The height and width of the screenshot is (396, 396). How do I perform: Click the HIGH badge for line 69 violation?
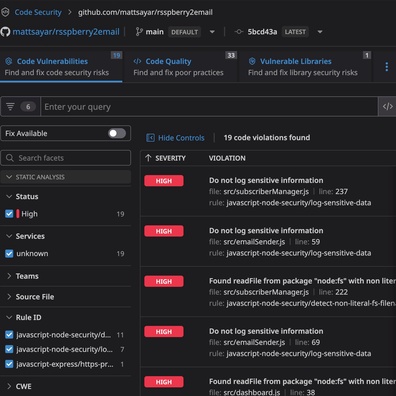164,332
